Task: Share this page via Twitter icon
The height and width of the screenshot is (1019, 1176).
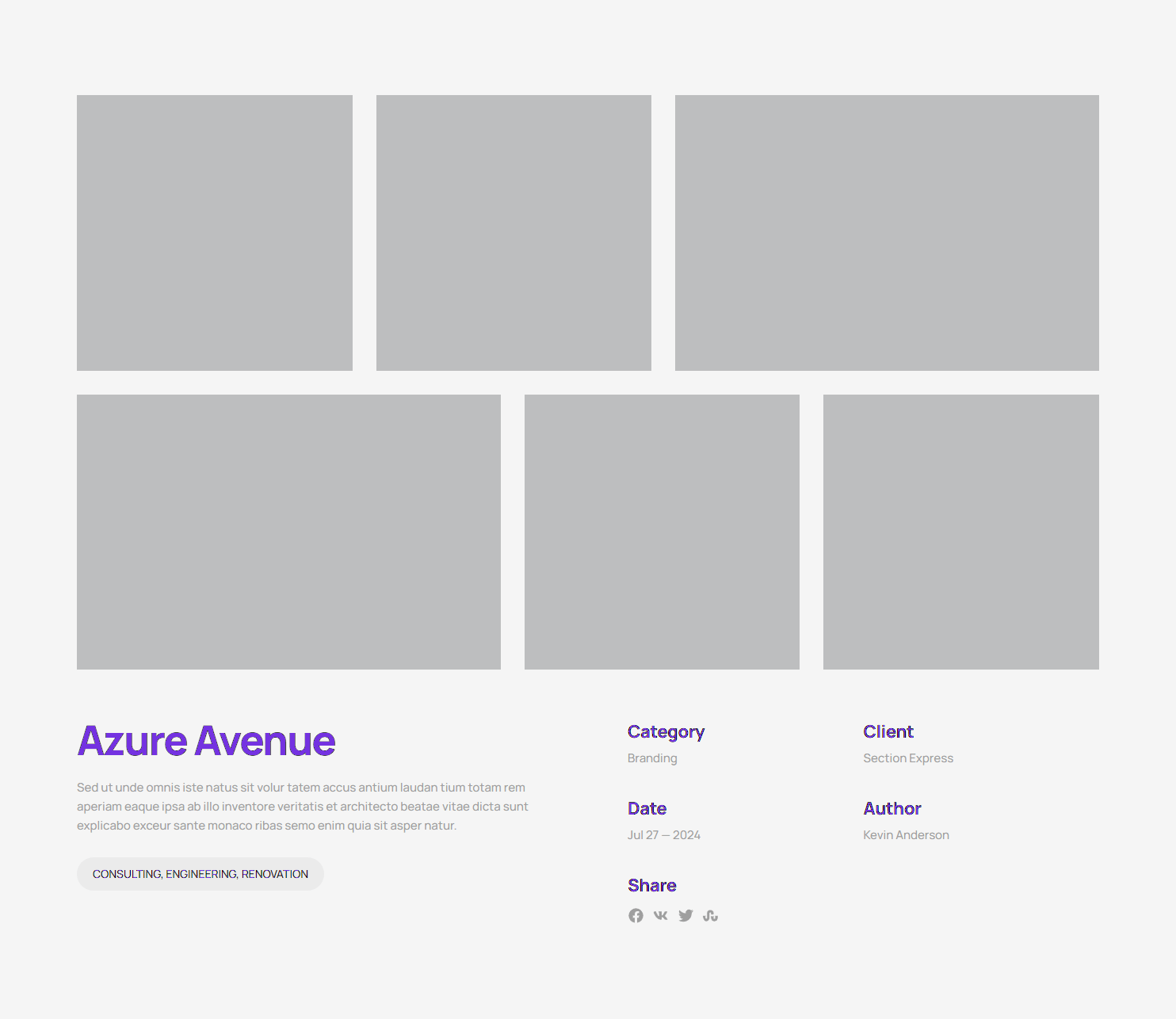Action: (x=685, y=916)
